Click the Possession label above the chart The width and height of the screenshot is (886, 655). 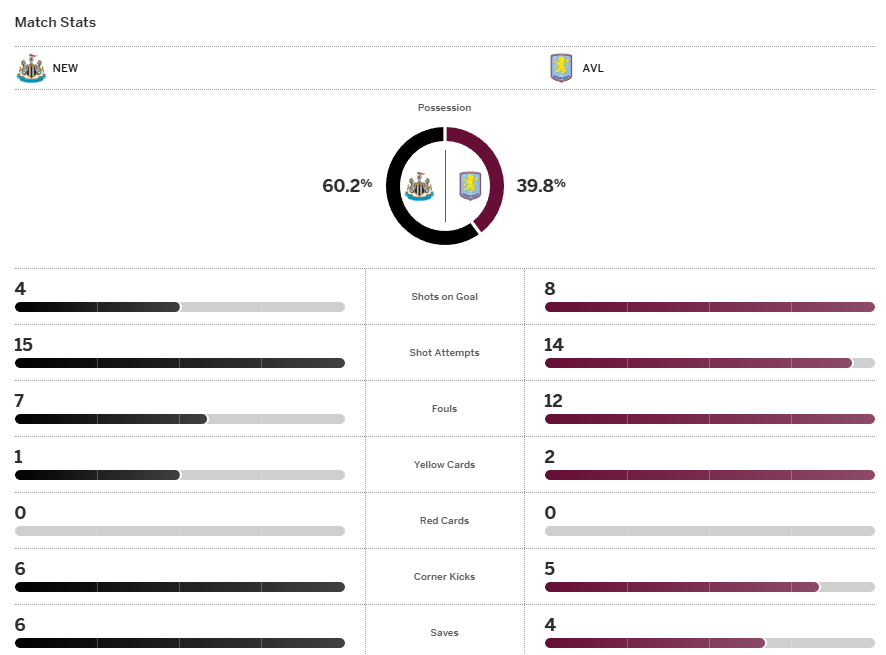[445, 108]
